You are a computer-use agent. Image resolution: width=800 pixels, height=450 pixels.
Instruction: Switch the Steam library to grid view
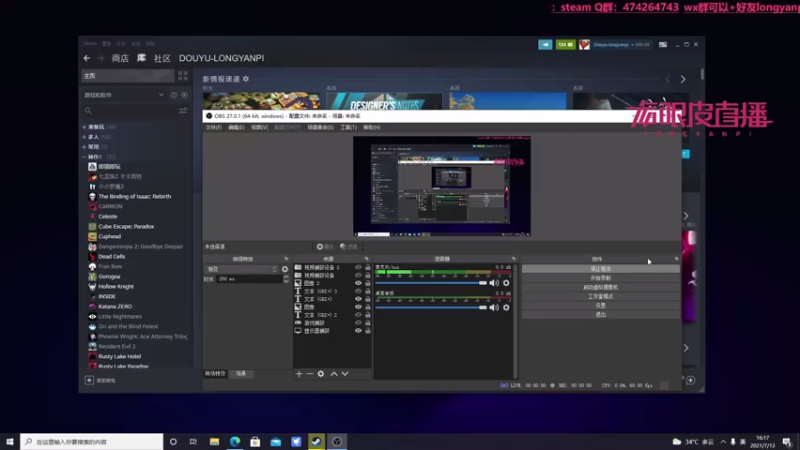(x=183, y=76)
